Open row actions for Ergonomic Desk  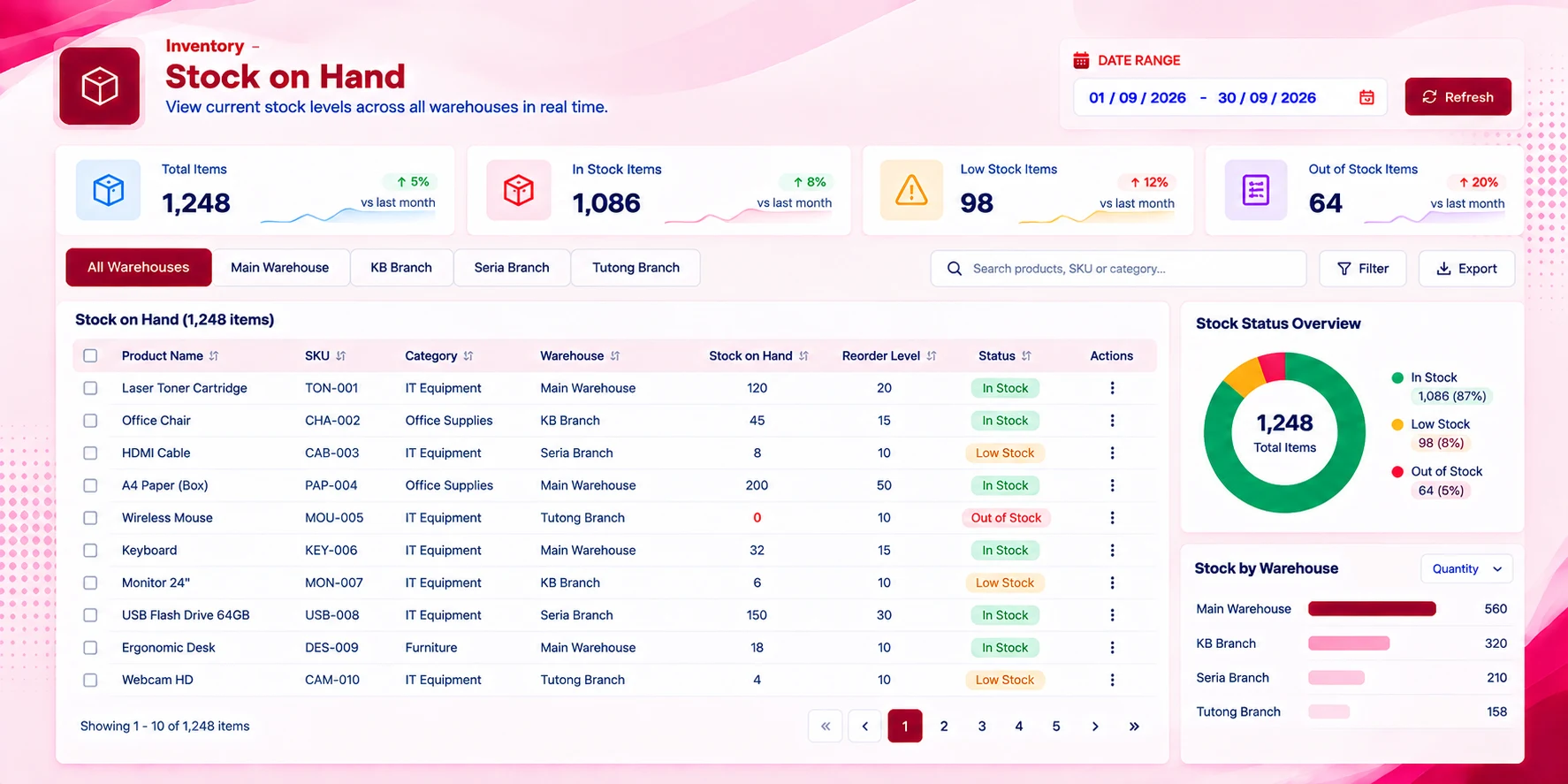(1112, 648)
